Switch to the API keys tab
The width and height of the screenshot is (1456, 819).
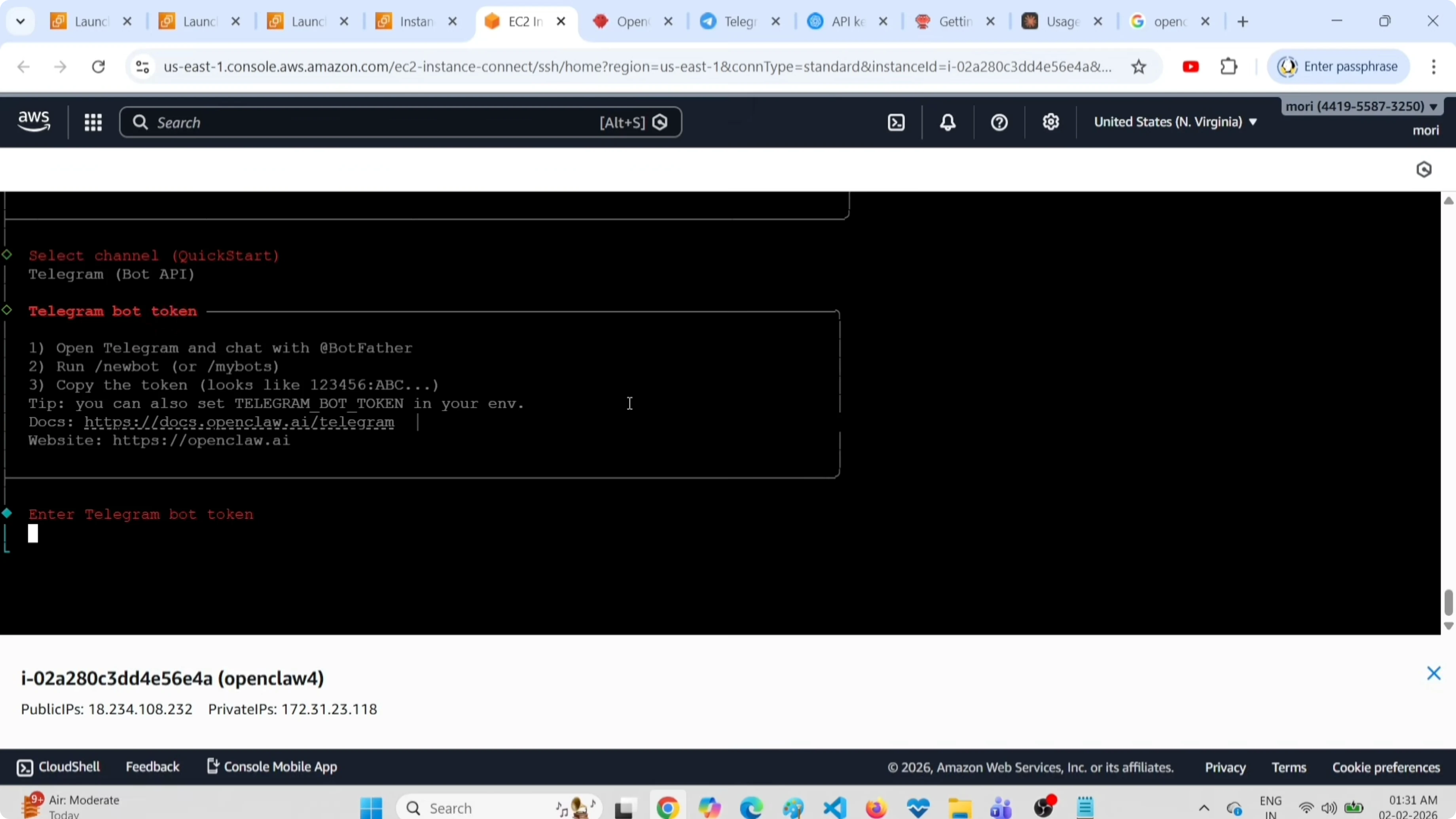[x=842, y=21]
